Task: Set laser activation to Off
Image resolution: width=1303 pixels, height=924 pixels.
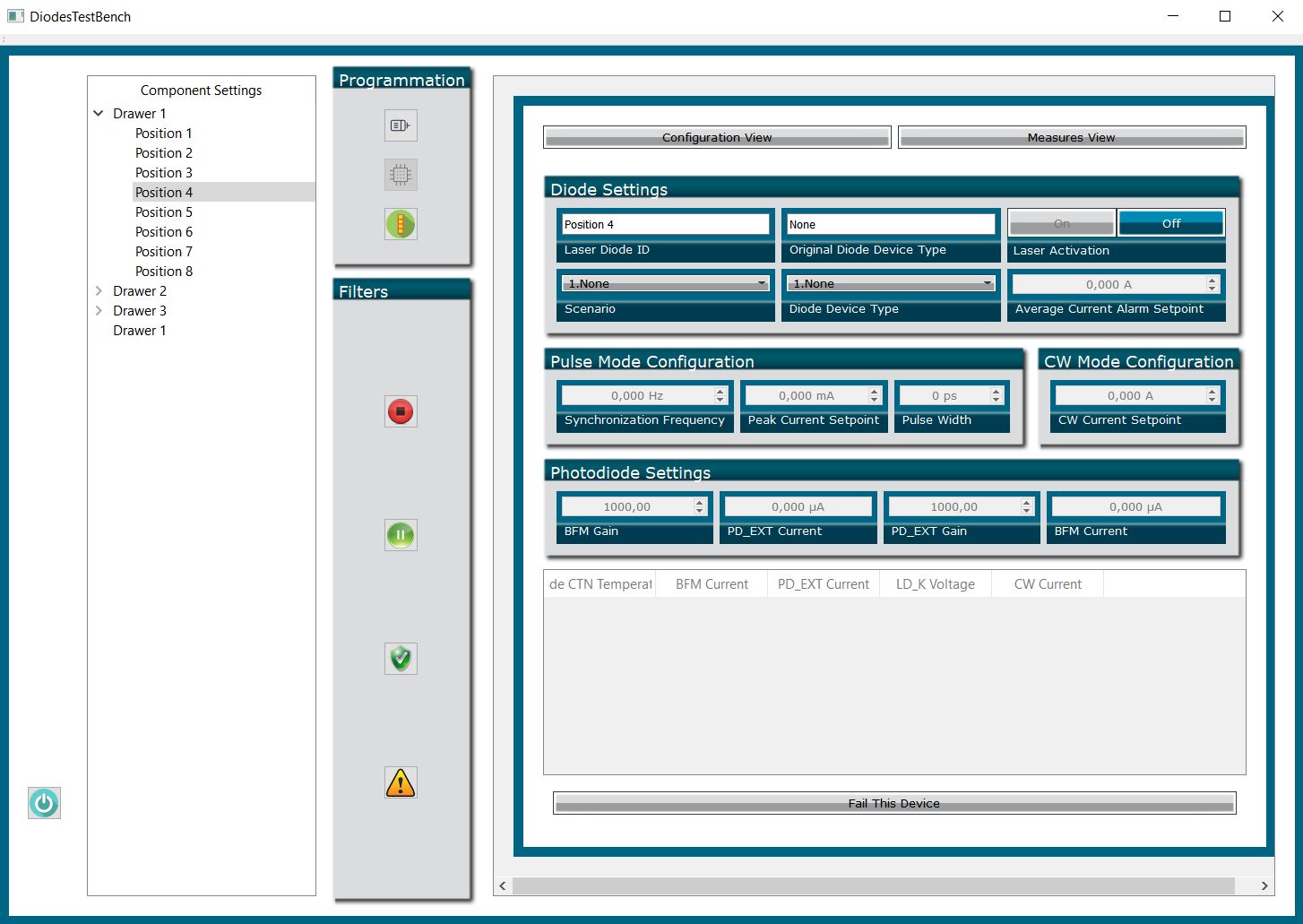Action: tap(1170, 223)
